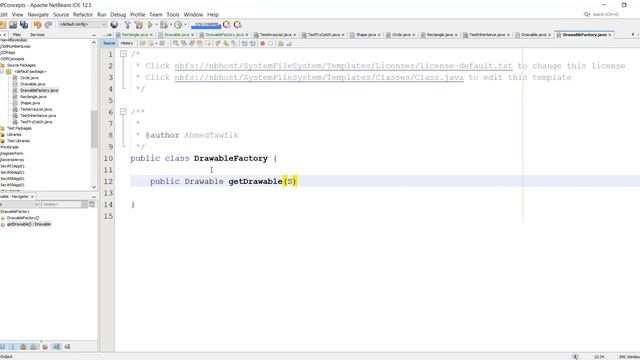Open the Class.java template link in comment

[319, 77]
